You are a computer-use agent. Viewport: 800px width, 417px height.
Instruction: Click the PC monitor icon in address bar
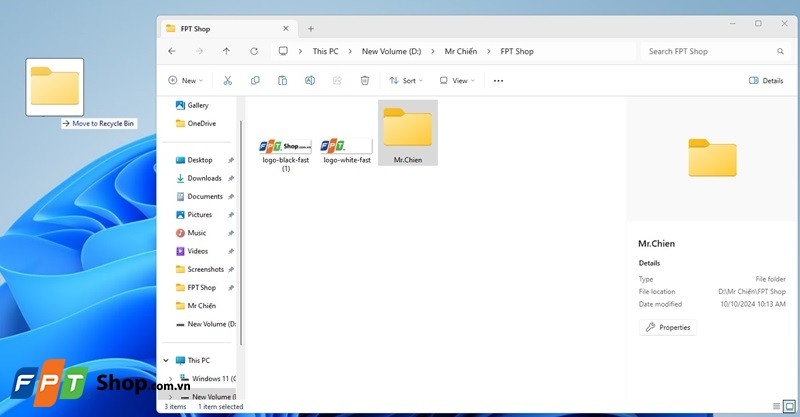283,51
